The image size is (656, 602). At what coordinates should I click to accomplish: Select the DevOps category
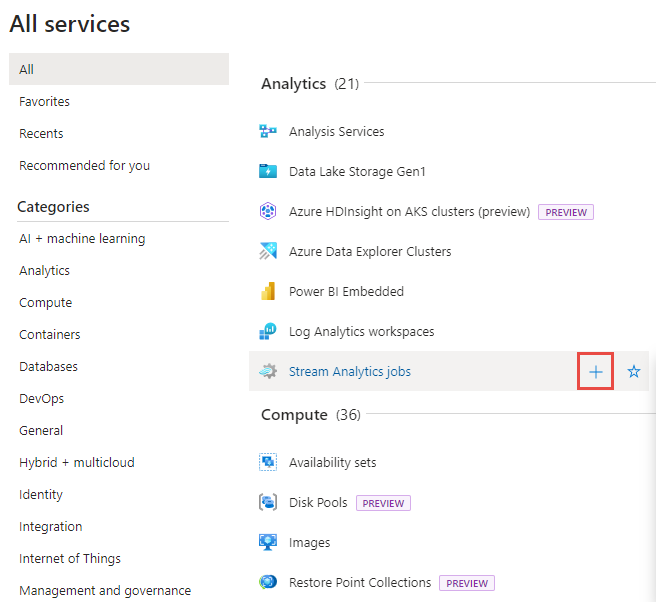(41, 399)
